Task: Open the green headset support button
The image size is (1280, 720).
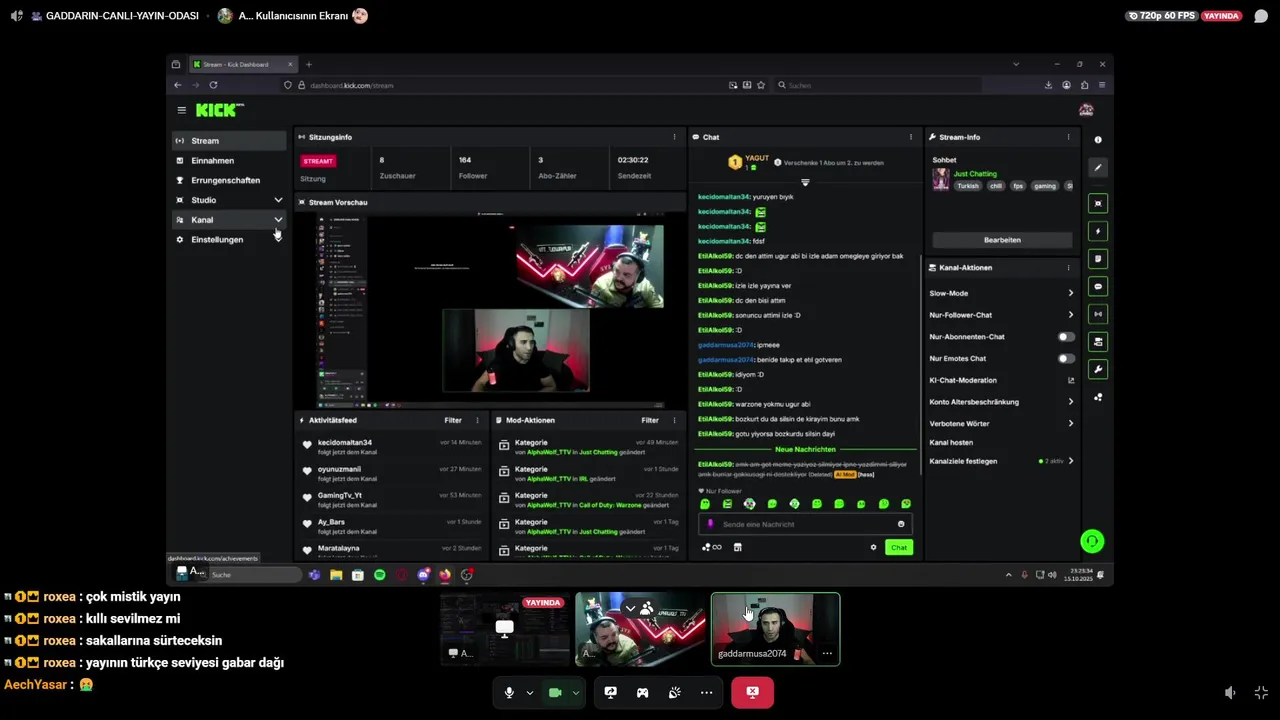Action: 1092,541
